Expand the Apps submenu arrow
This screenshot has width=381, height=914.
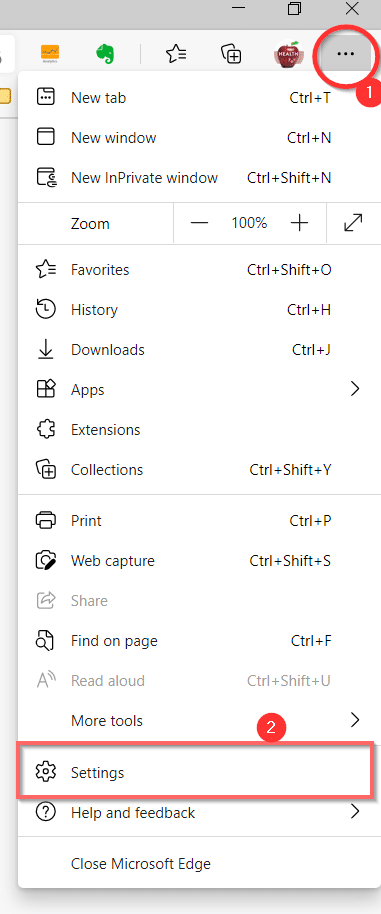(355, 389)
